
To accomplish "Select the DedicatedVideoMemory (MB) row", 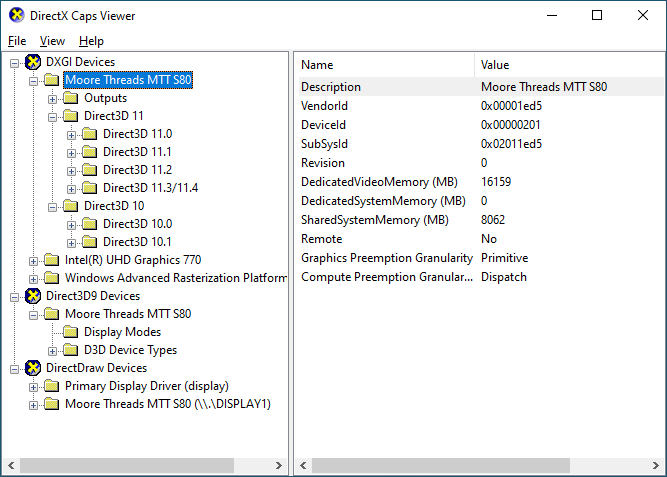I will coord(481,182).
